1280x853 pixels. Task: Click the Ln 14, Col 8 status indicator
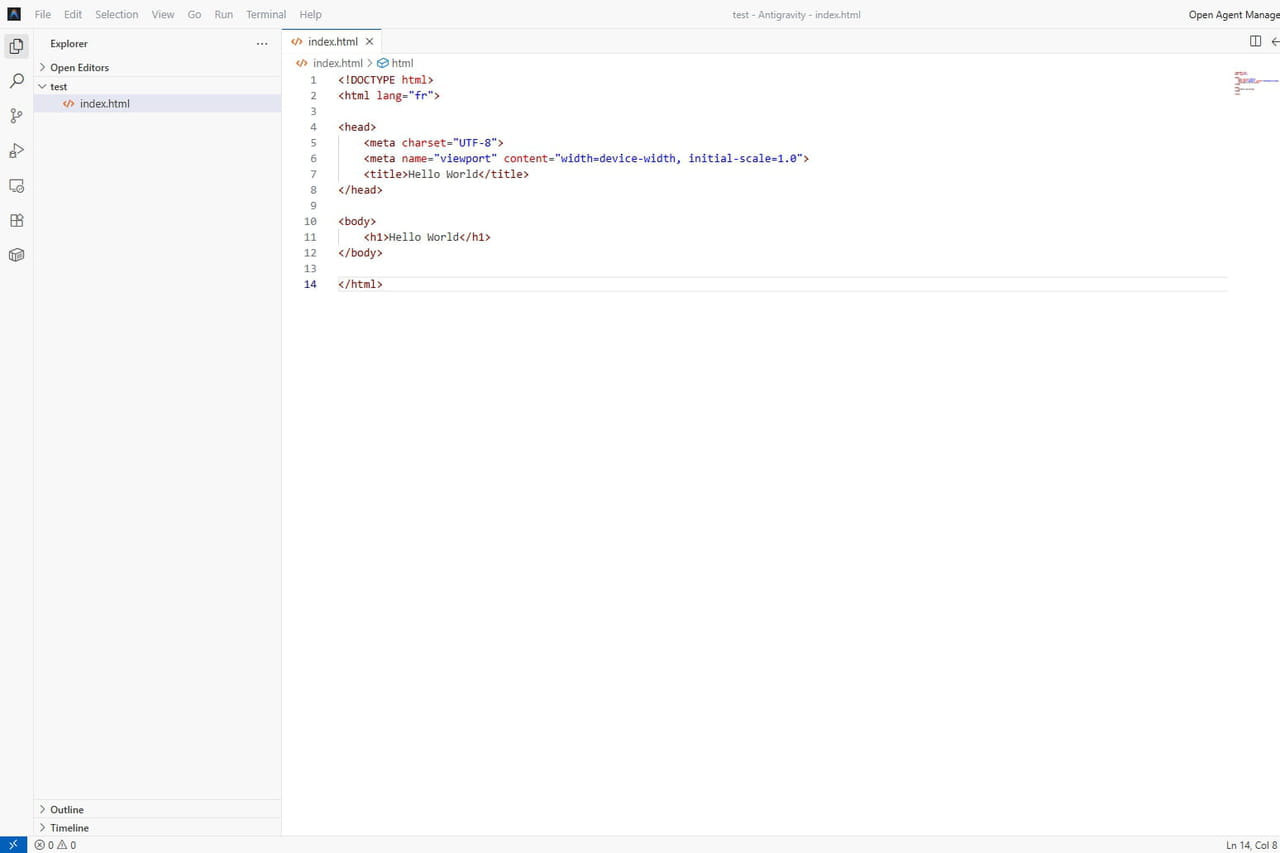point(1251,845)
